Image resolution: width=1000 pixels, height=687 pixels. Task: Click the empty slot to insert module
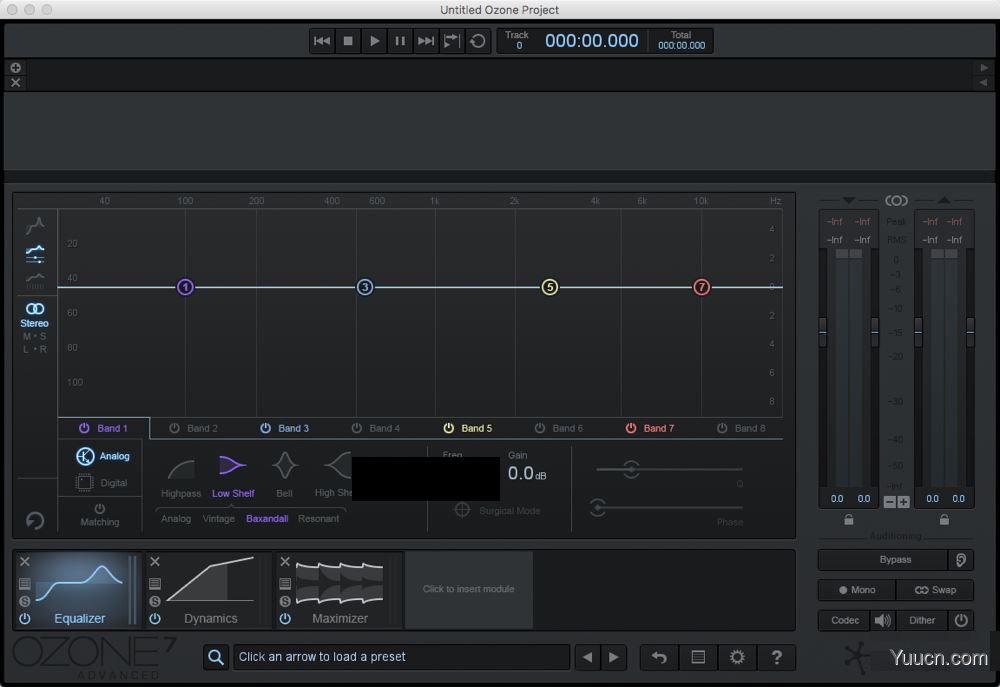click(469, 589)
